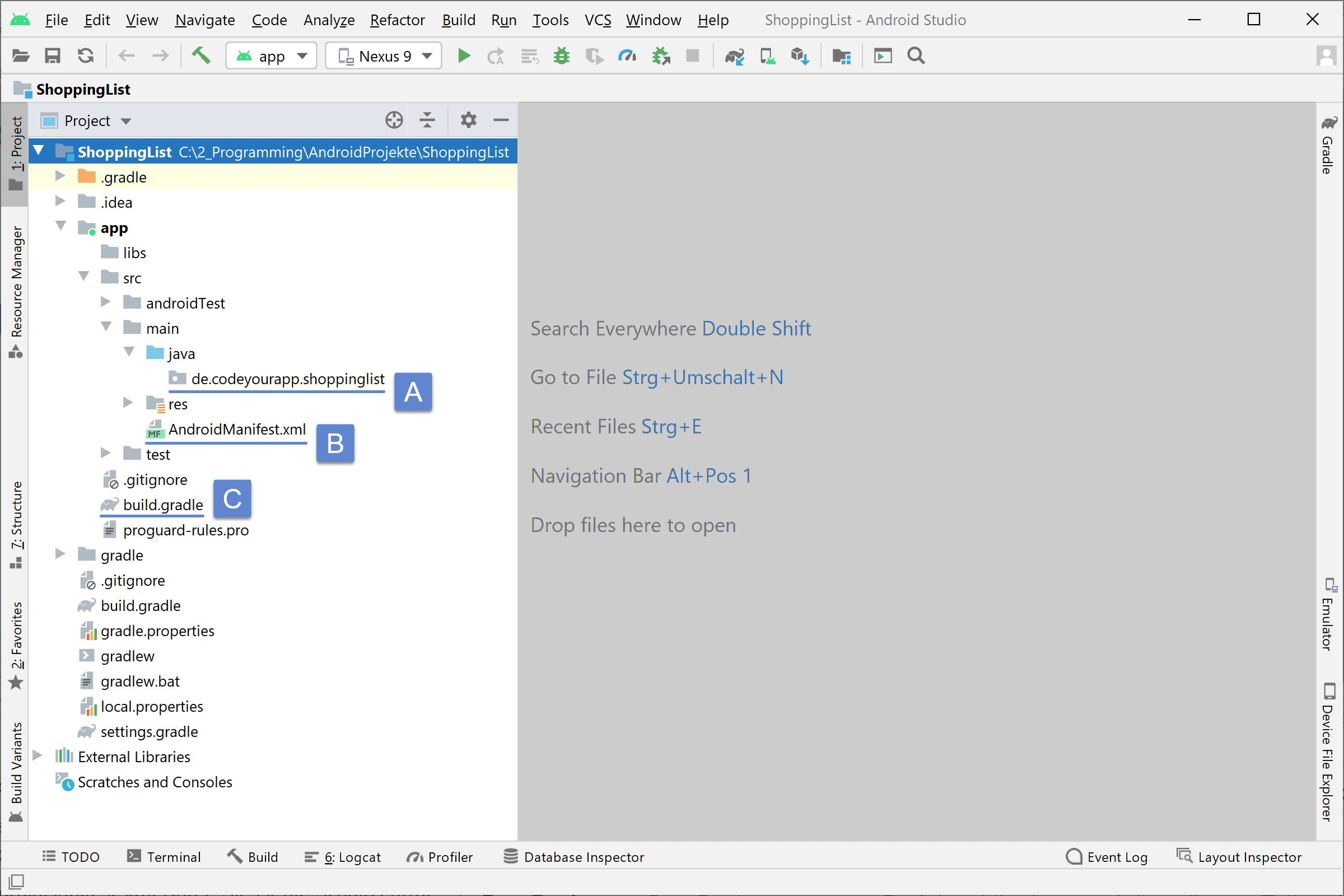
Task: Open the Analyze menu
Action: pyautogui.click(x=329, y=20)
